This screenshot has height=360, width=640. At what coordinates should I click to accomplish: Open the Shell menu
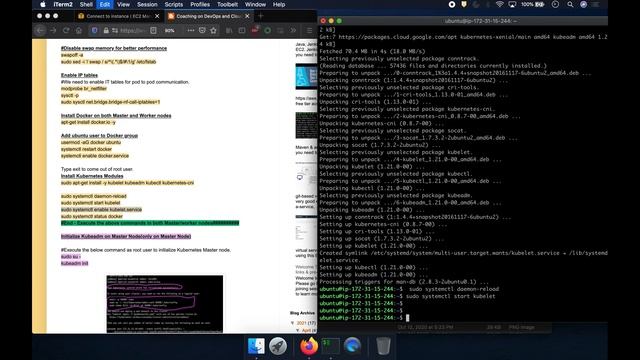coord(86,4)
